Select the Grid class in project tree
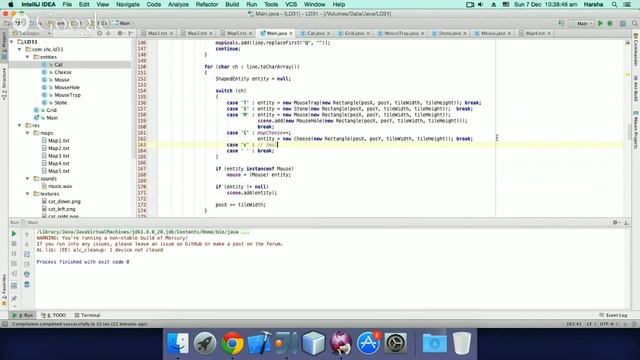Viewport: 640px width, 360px height. tap(51, 110)
